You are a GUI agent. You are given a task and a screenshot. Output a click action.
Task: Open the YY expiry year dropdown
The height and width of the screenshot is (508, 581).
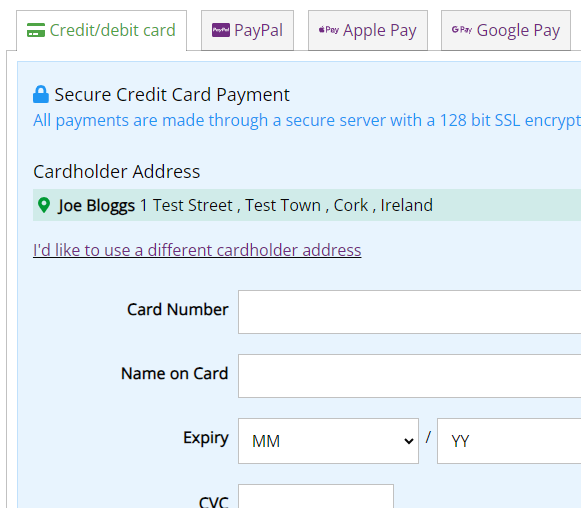click(509, 441)
